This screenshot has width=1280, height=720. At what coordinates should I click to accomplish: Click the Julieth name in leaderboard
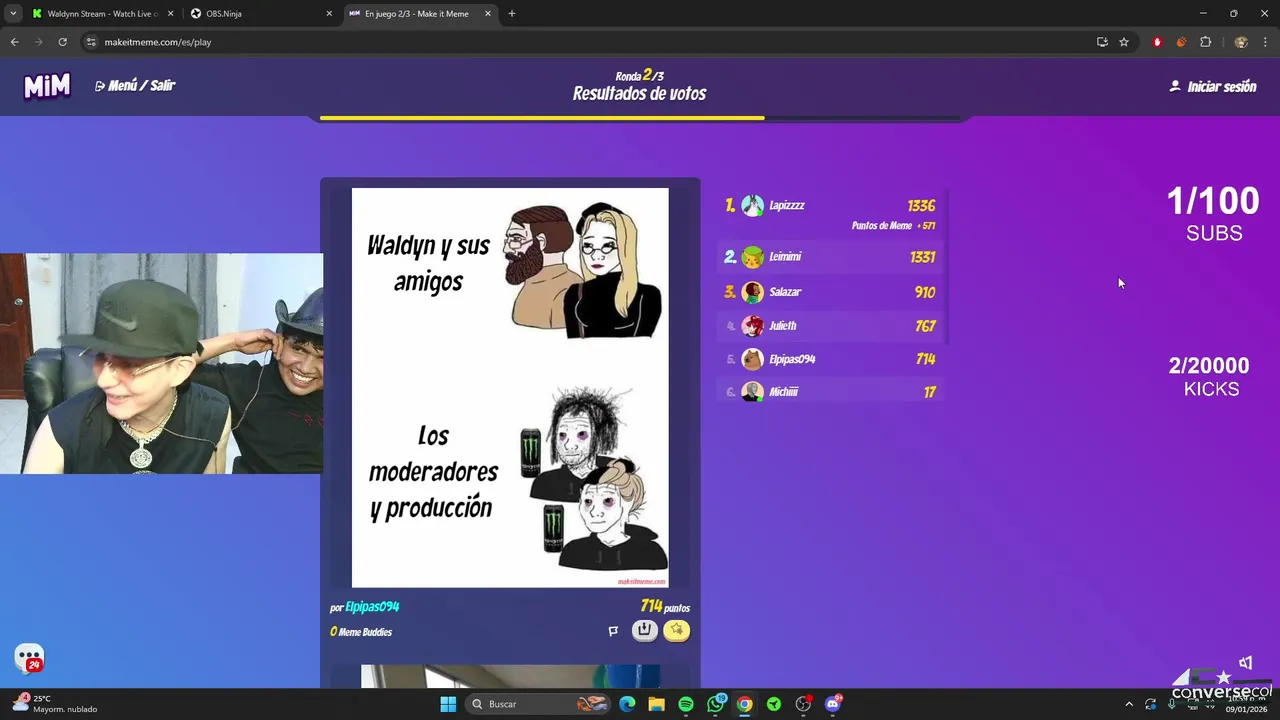[x=782, y=326]
